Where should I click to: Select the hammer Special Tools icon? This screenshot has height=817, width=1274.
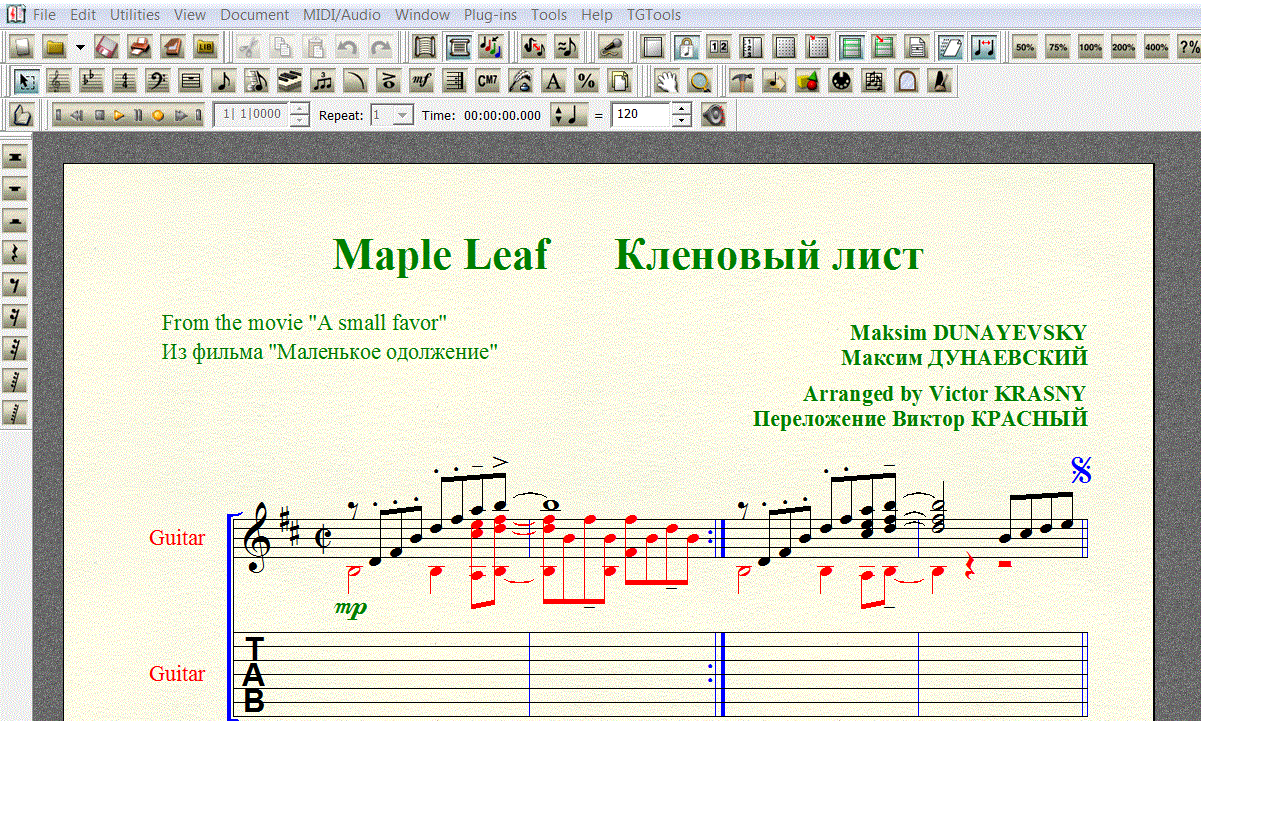(741, 81)
